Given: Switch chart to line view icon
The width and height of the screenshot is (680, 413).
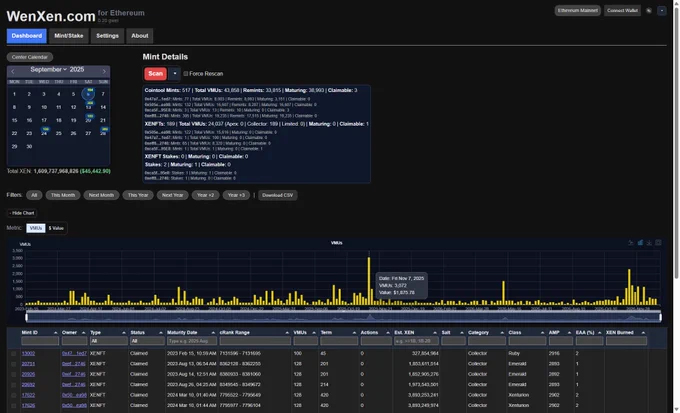Looking at the screenshot, I should (x=631, y=243).
